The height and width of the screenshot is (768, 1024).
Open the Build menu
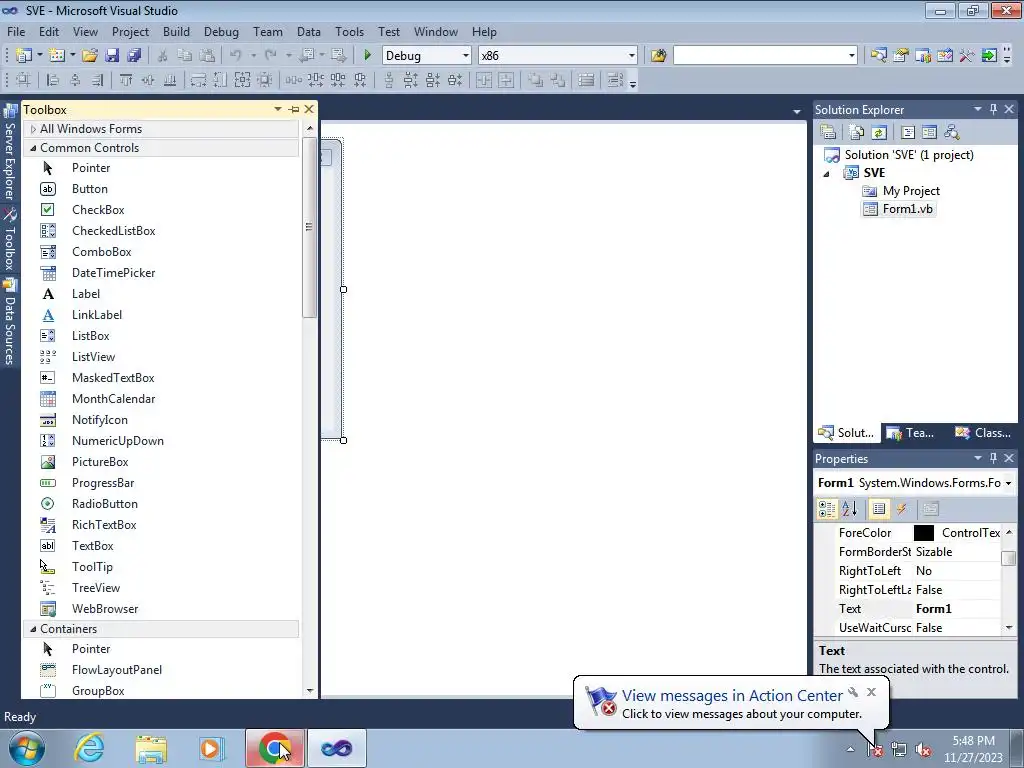pyautogui.click(x=176, y=31)
